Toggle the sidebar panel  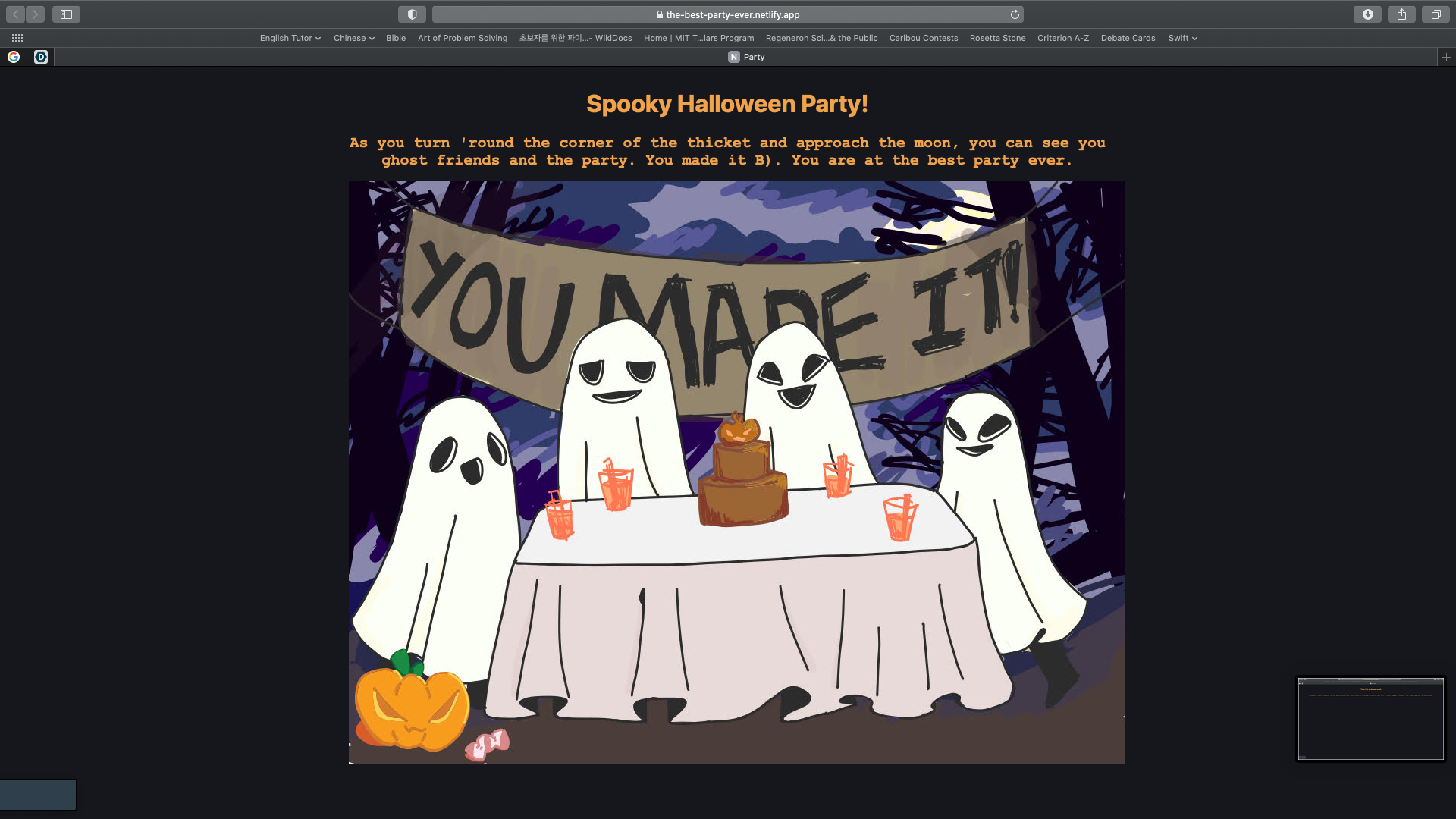(66, 14)
